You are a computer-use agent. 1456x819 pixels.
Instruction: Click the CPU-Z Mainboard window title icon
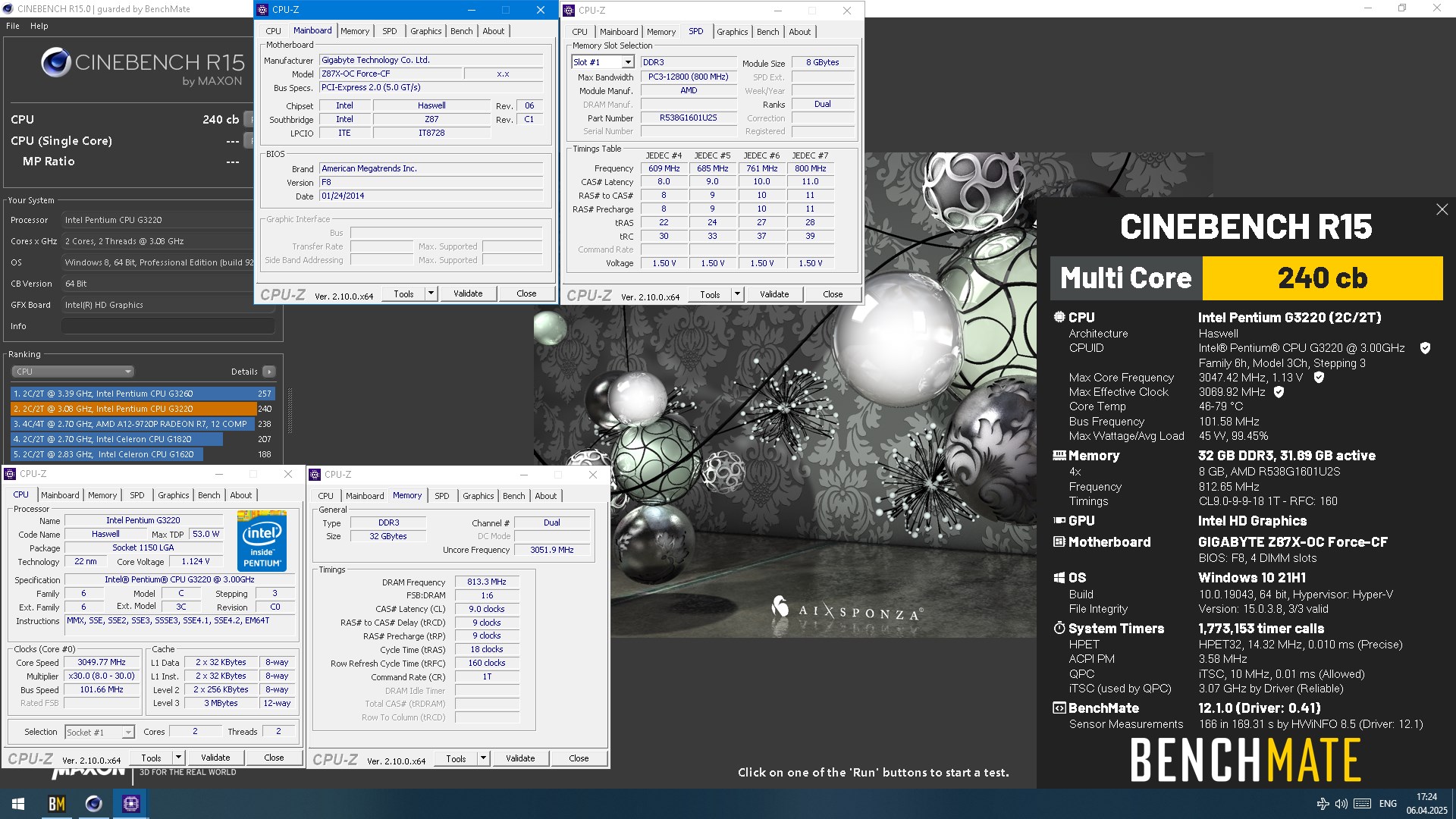click(x=262, y=10)
